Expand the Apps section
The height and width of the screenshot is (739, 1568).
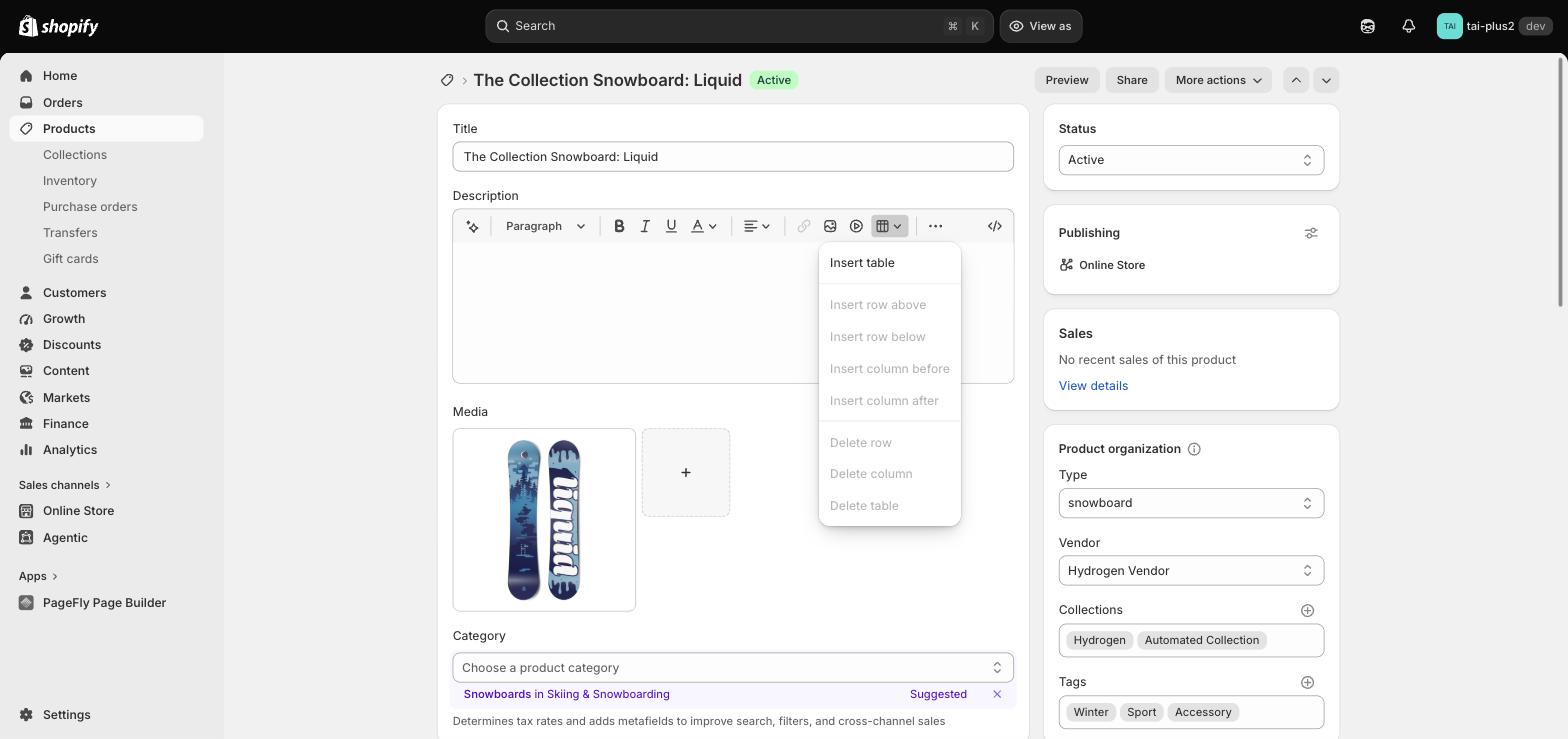[x=39, y=576]
